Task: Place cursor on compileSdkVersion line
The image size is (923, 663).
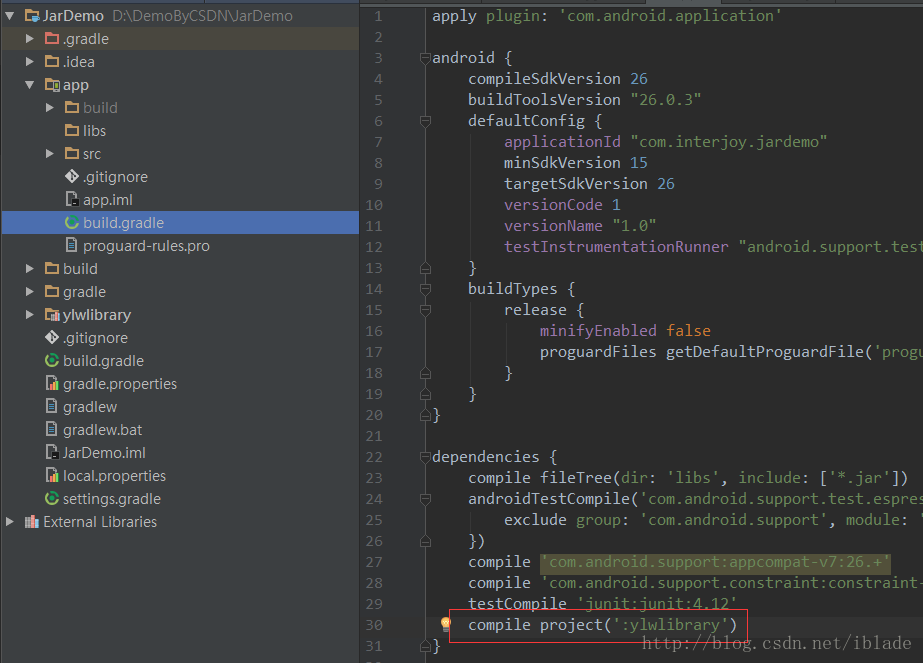Action: coord(557,79)
